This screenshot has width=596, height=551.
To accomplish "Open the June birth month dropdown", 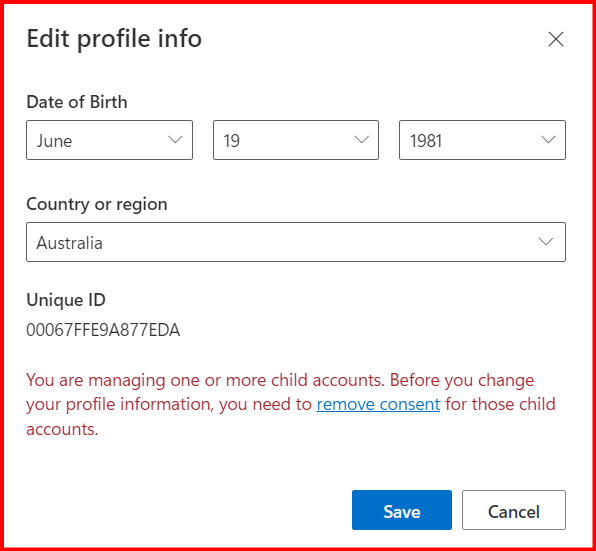I will 109,140.
